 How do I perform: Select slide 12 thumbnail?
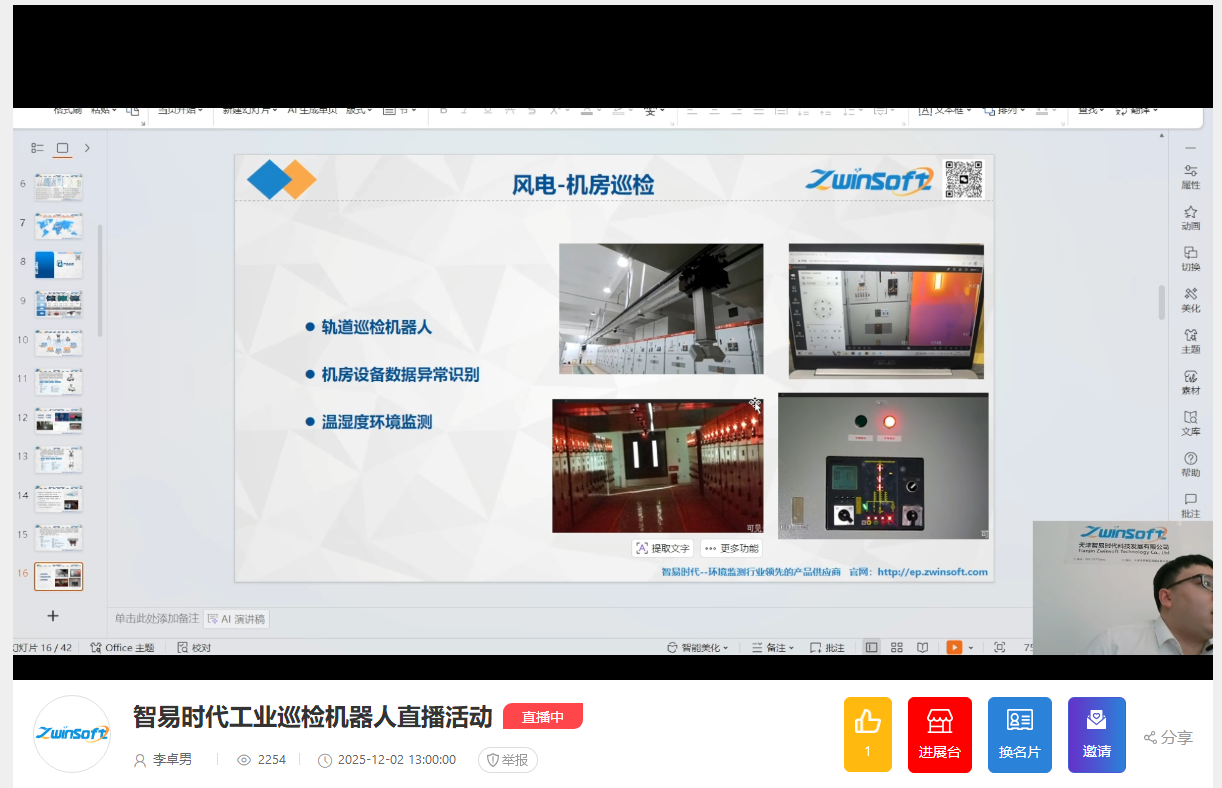coord(59,420)
